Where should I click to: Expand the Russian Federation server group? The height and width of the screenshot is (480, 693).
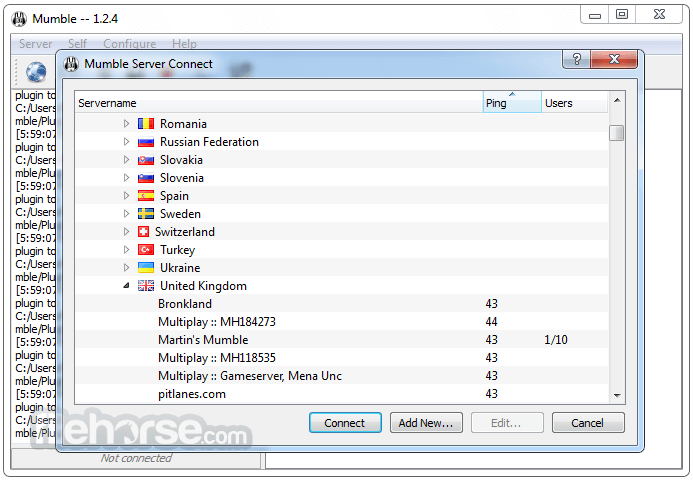126,142
